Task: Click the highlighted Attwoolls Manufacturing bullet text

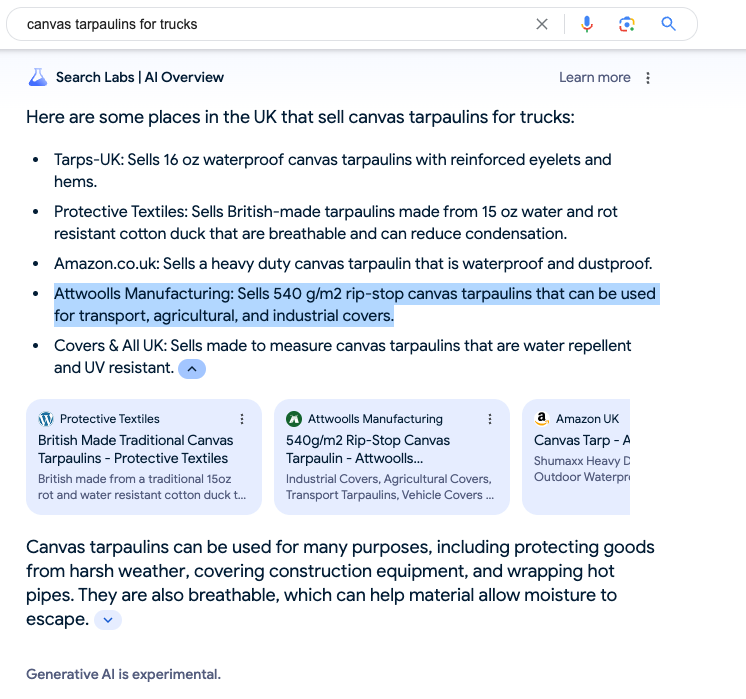Action: coord(355,305)
